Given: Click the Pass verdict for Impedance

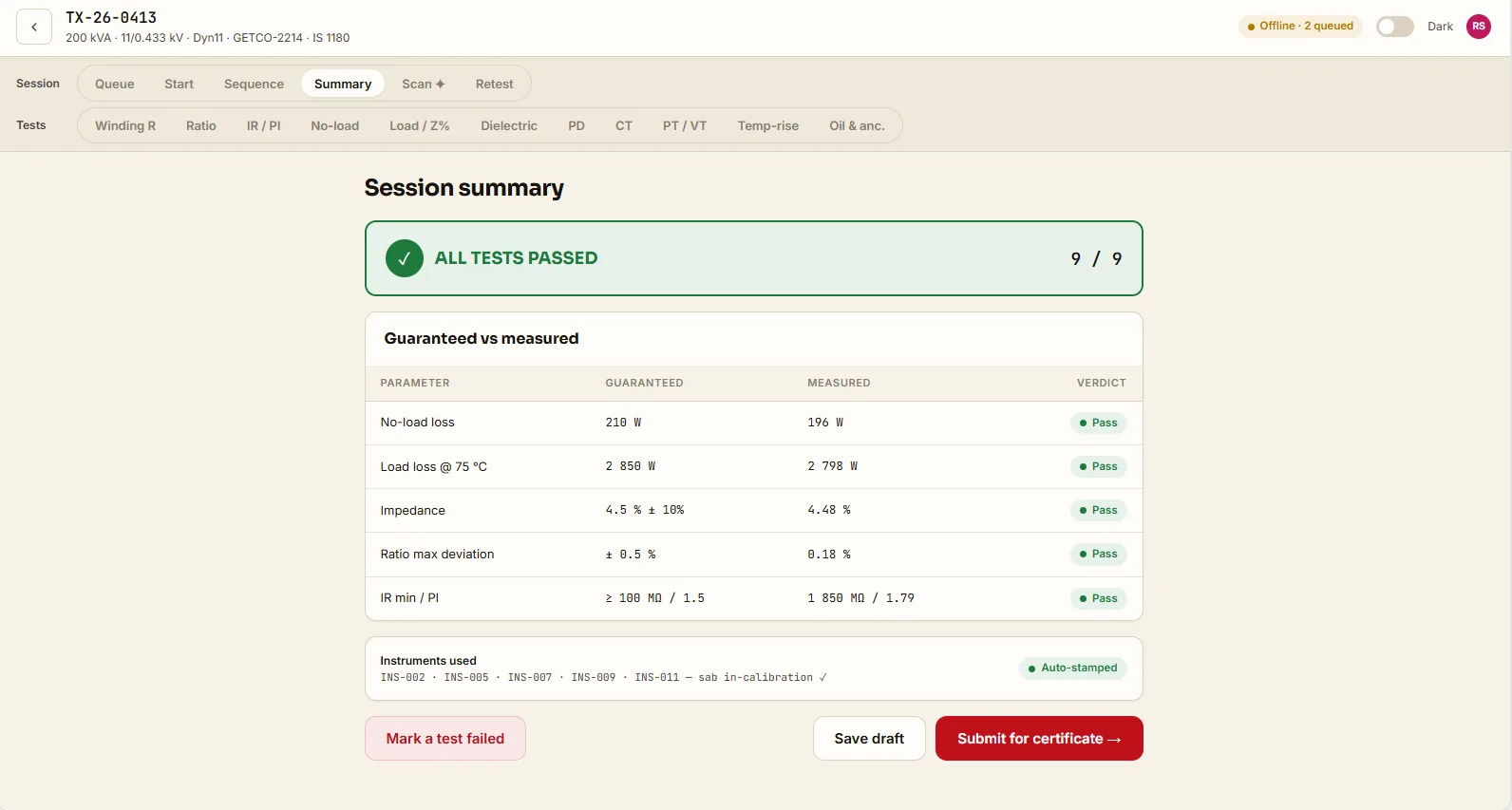Looking at the screenshot, I should (x=1099, y=510).
